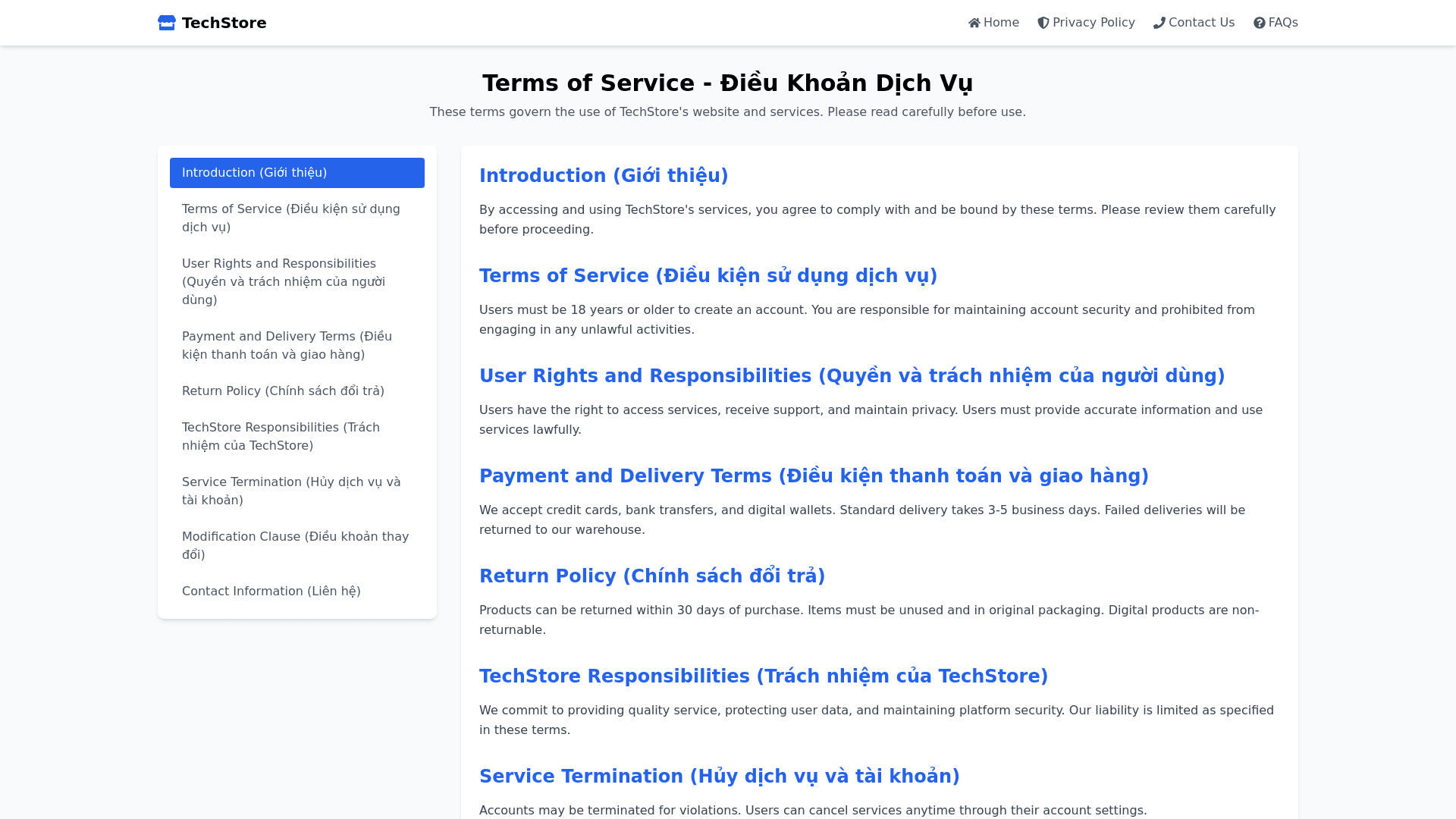Click the FAQs question mark icon
This screenshot has height=819, width=1456.
point(1260,23)
